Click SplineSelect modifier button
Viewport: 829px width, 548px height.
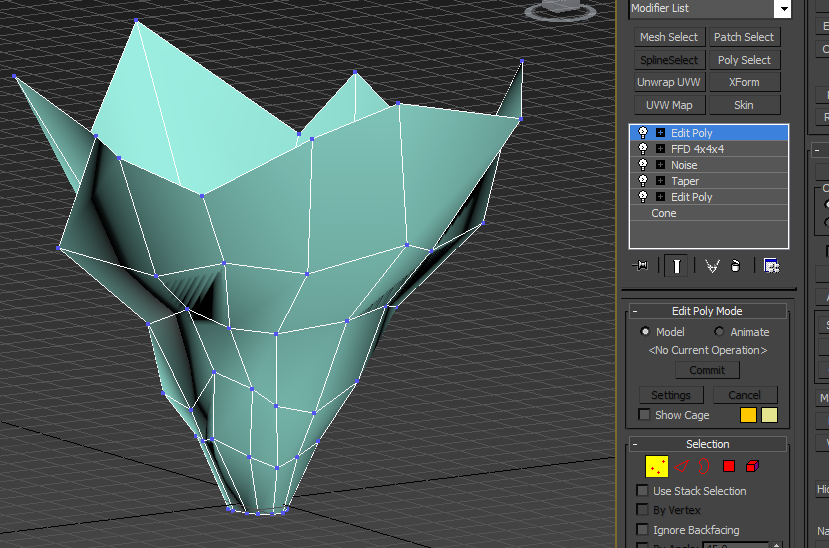click(x=669, y=60)
